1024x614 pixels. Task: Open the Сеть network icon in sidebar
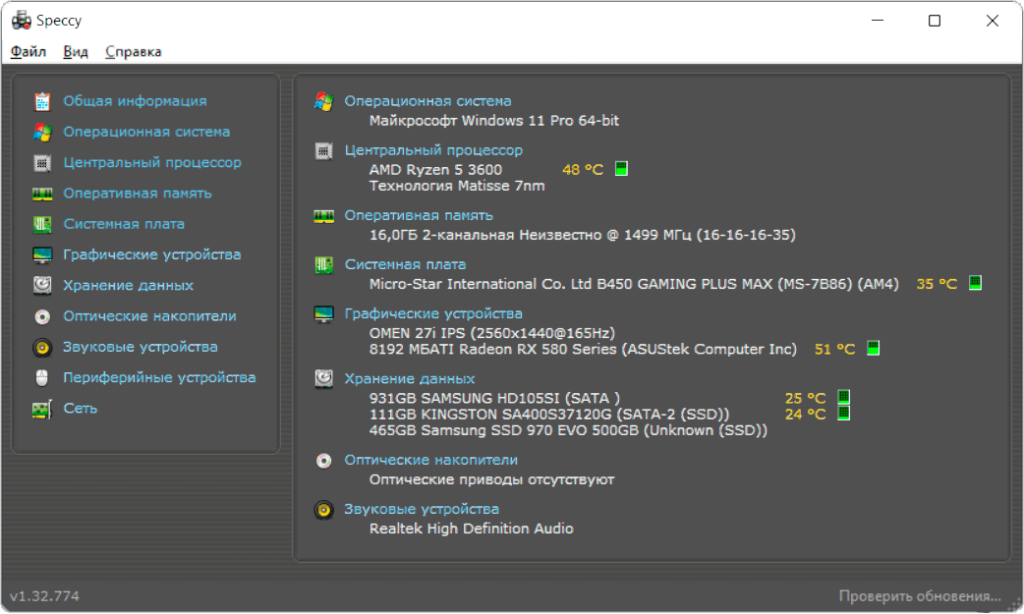tap(42, 409)
